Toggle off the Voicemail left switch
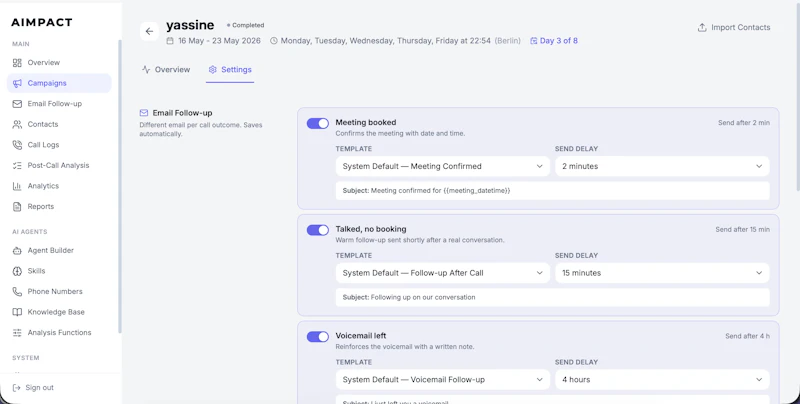This screenshot has width=800, height=404. coord(317,337)
